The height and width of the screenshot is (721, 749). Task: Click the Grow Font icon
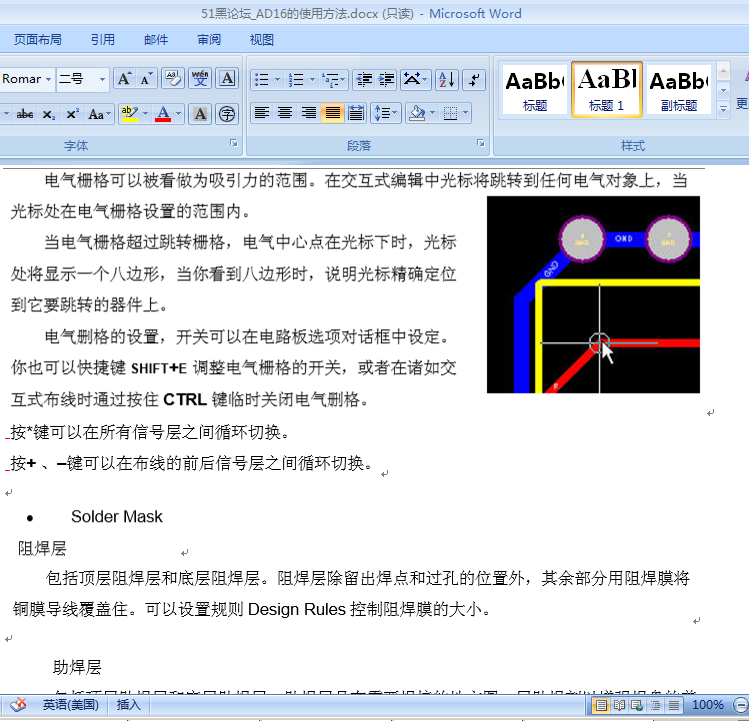tap(125, 79)
